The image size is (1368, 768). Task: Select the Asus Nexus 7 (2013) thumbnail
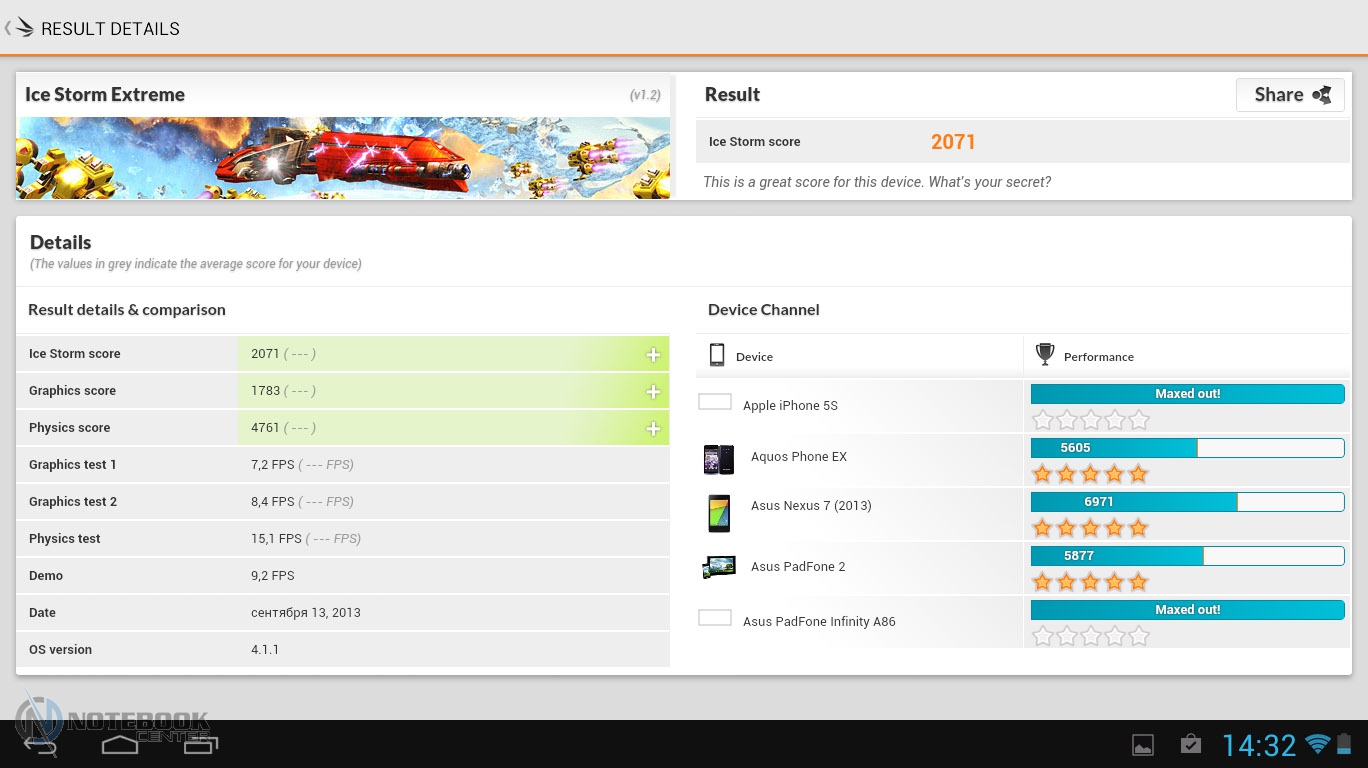point(718,513)
